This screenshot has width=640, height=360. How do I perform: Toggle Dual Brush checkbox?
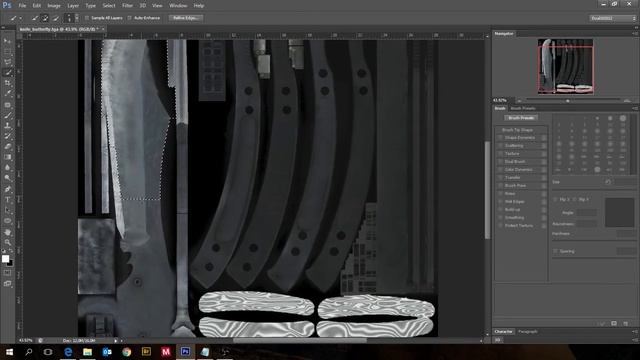pos(500,162)
